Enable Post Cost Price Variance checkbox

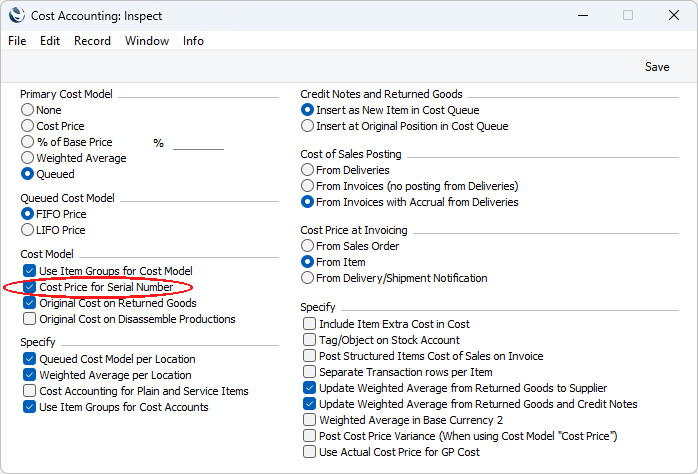pos(309,436)
